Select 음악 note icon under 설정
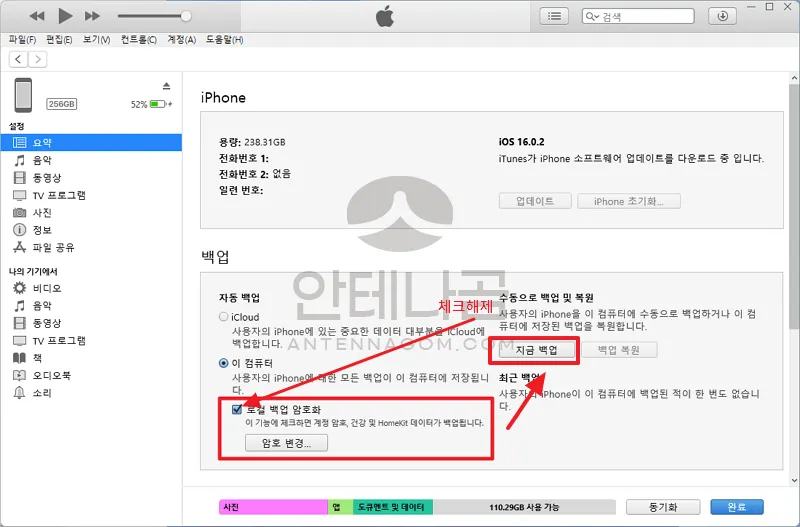Image resolution: width=800 pixels, height=527 pixels. (x=19, y=160)
